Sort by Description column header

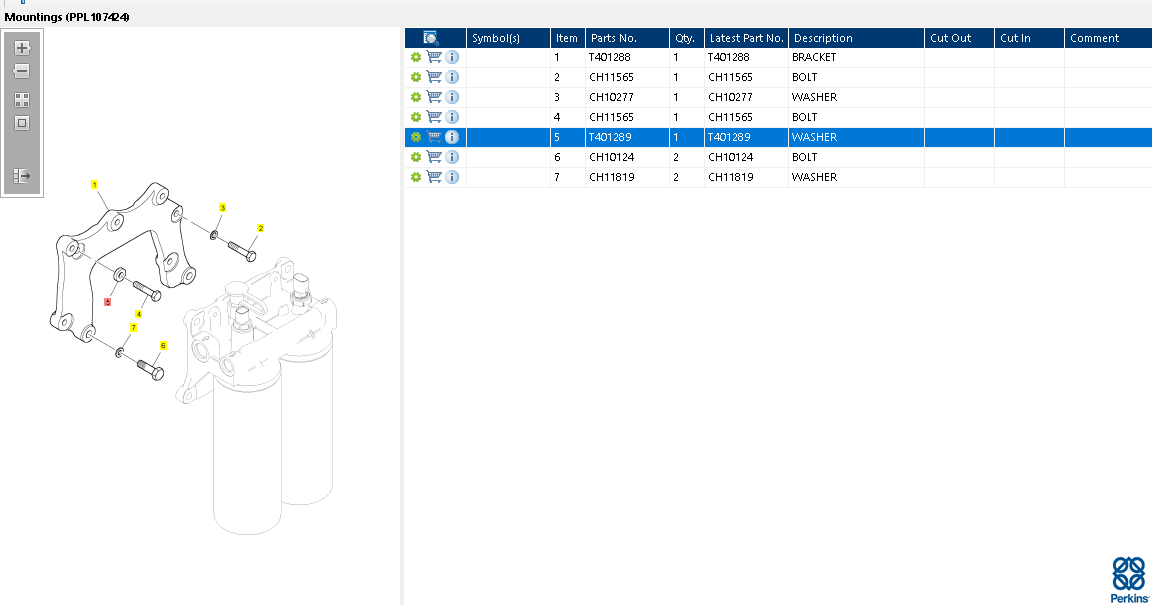[x=857, y=38]
